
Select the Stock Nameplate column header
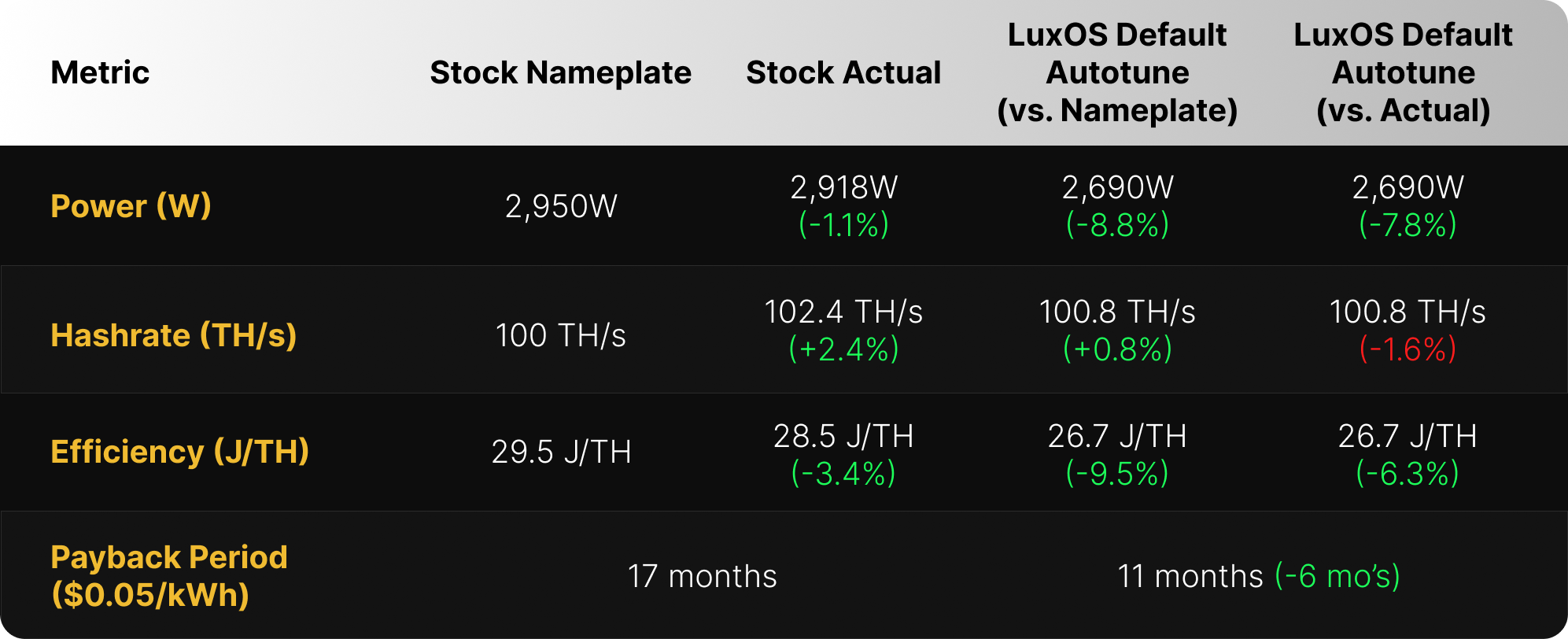pos(560,72)
